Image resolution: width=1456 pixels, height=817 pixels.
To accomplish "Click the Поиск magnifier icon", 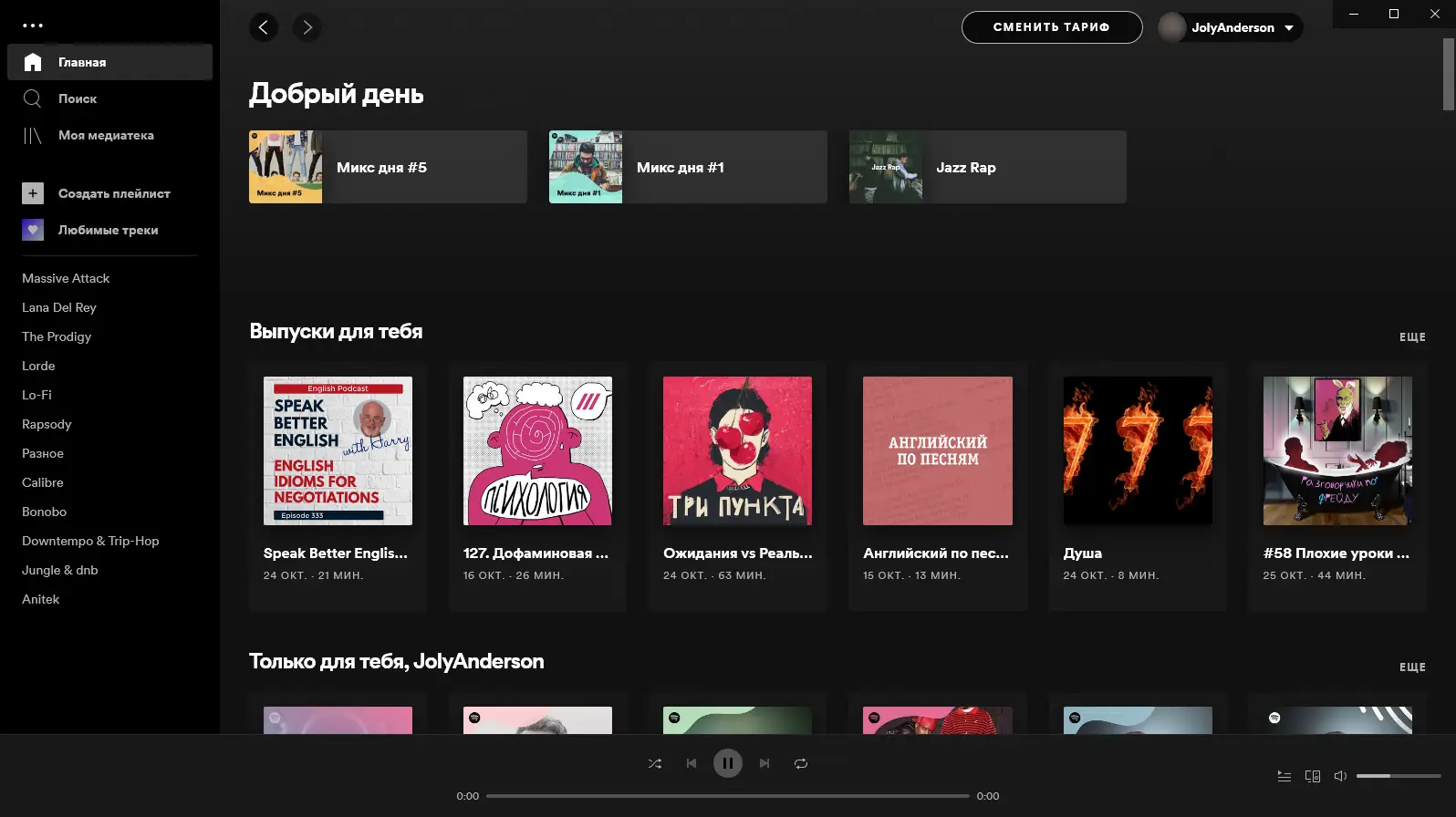I will [x=33, y=98].
